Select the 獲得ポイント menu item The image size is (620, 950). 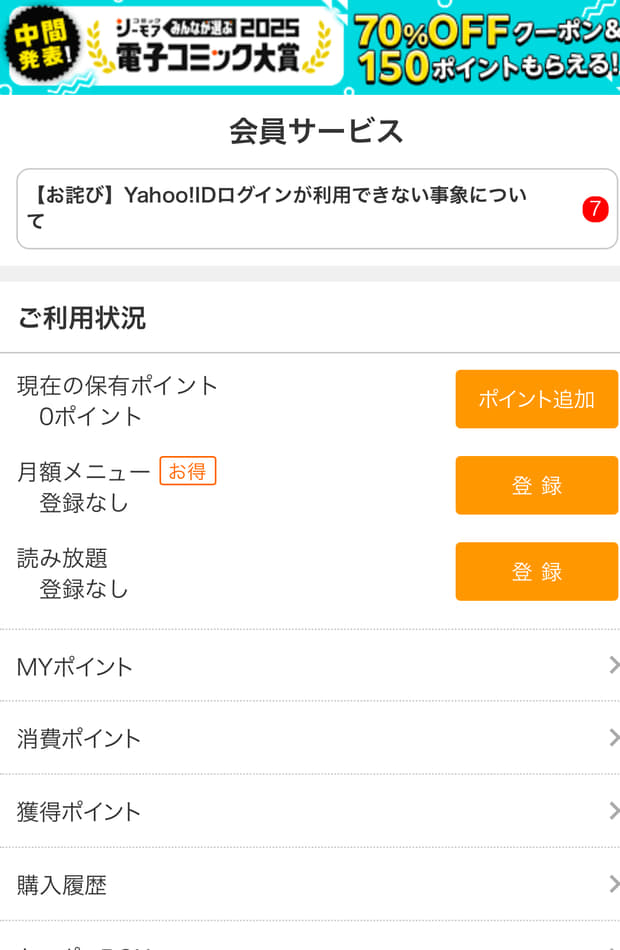(x=310, y=811)
